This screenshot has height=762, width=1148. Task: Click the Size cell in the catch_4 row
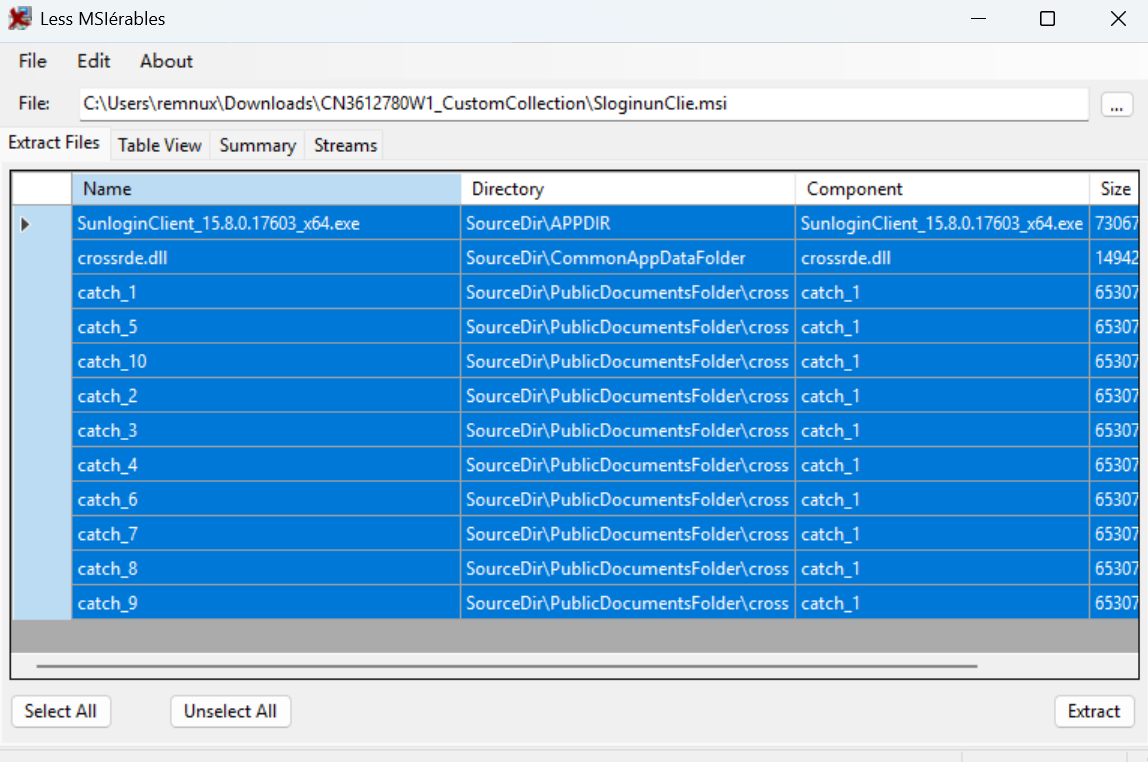(1114, 465)
